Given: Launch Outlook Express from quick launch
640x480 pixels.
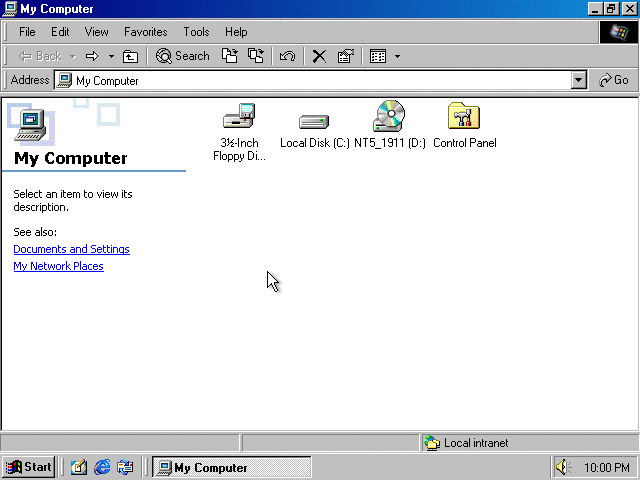Looking at the screenshot, I should click(x=125, y=467).
